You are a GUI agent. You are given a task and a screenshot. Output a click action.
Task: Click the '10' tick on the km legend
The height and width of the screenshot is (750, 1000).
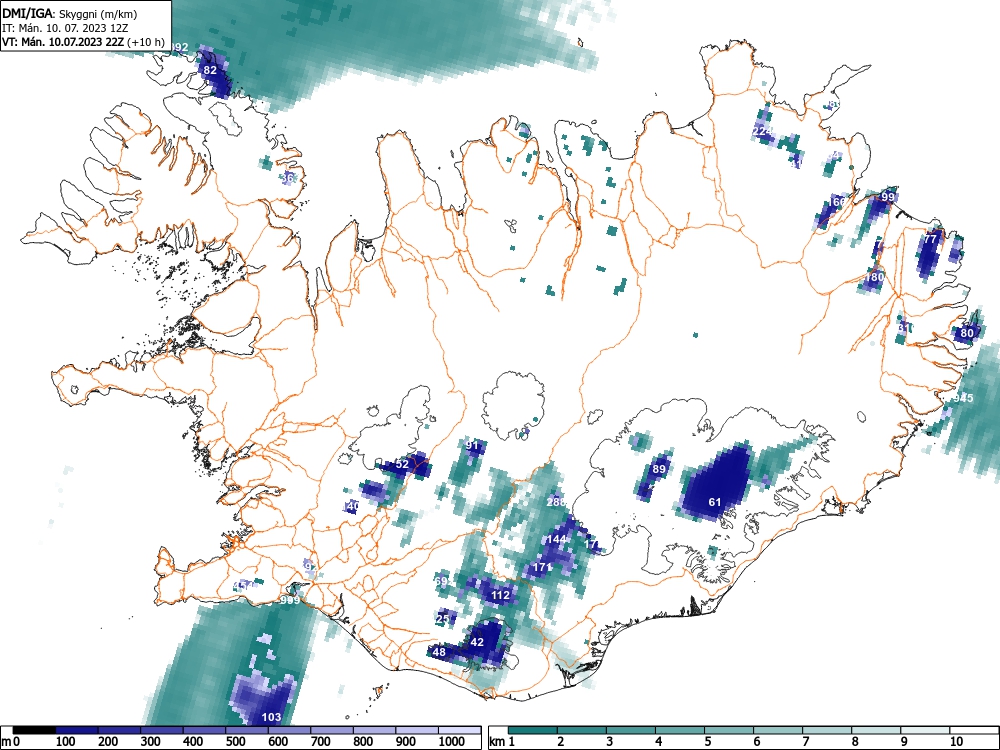click(x=955, y=742)
